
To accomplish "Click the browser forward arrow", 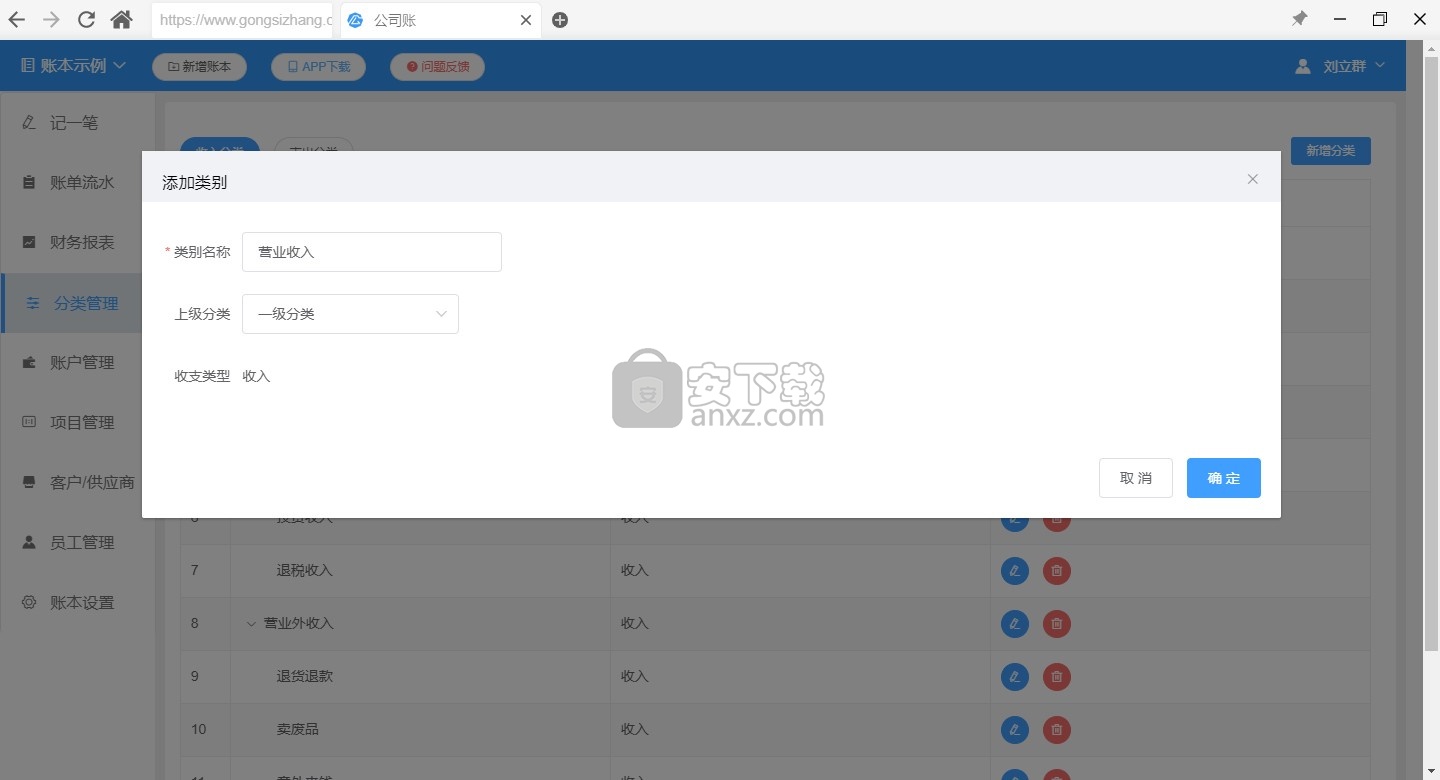I will point(51,19).
